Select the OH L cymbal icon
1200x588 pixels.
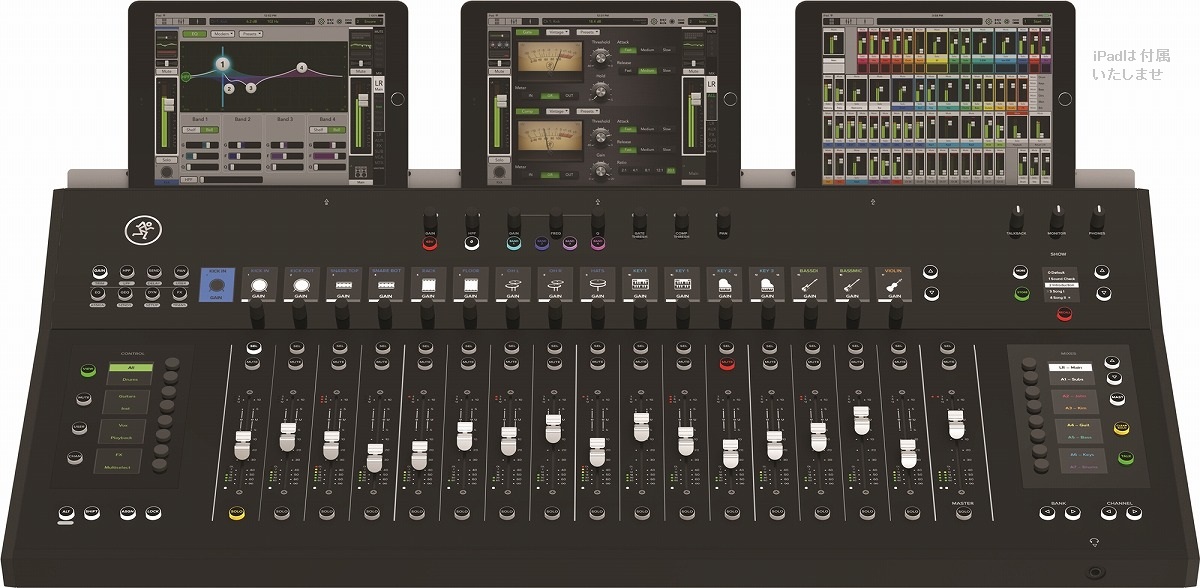tap(513, 285)
